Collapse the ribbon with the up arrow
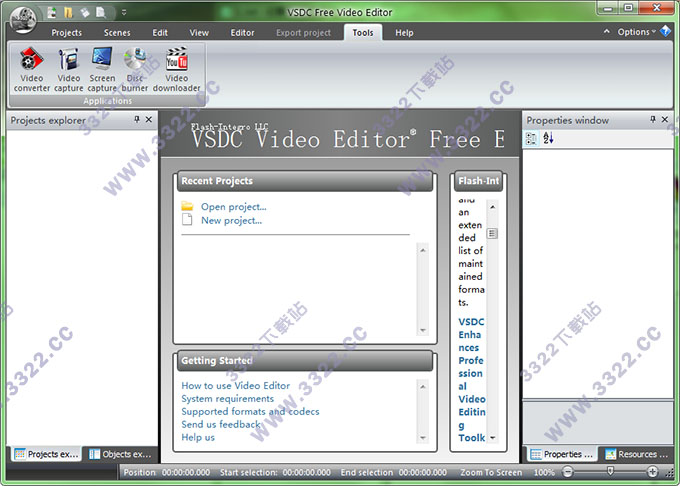 (x=607, y=32)
